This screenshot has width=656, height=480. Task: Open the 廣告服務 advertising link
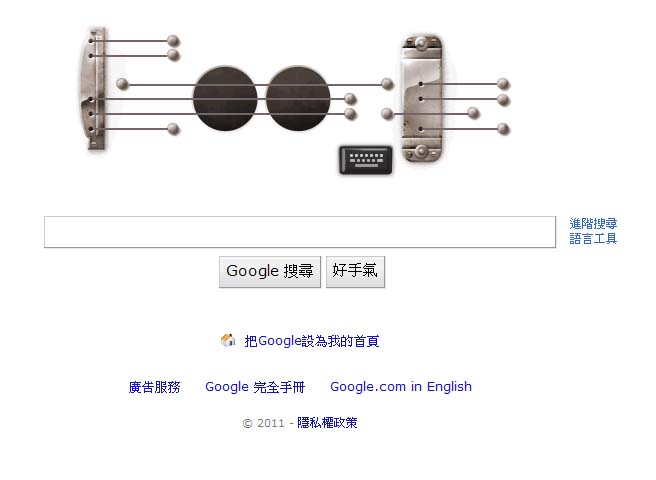[154, 387]
